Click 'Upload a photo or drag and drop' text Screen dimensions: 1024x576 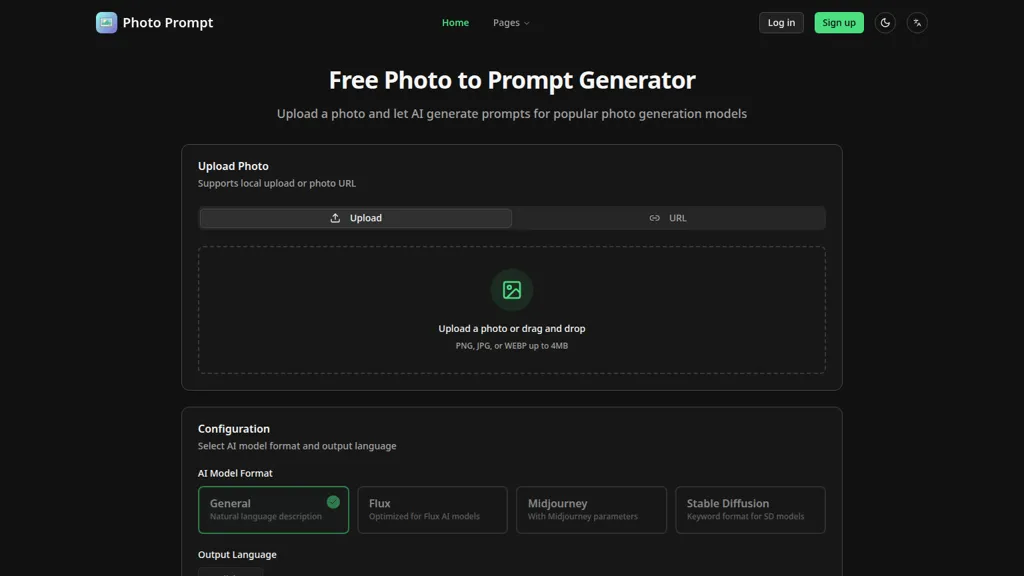[511, 328]
